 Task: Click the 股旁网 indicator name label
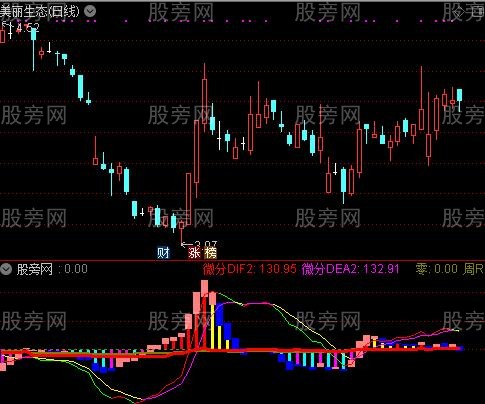pyautogui.click(x=35, y=269)
